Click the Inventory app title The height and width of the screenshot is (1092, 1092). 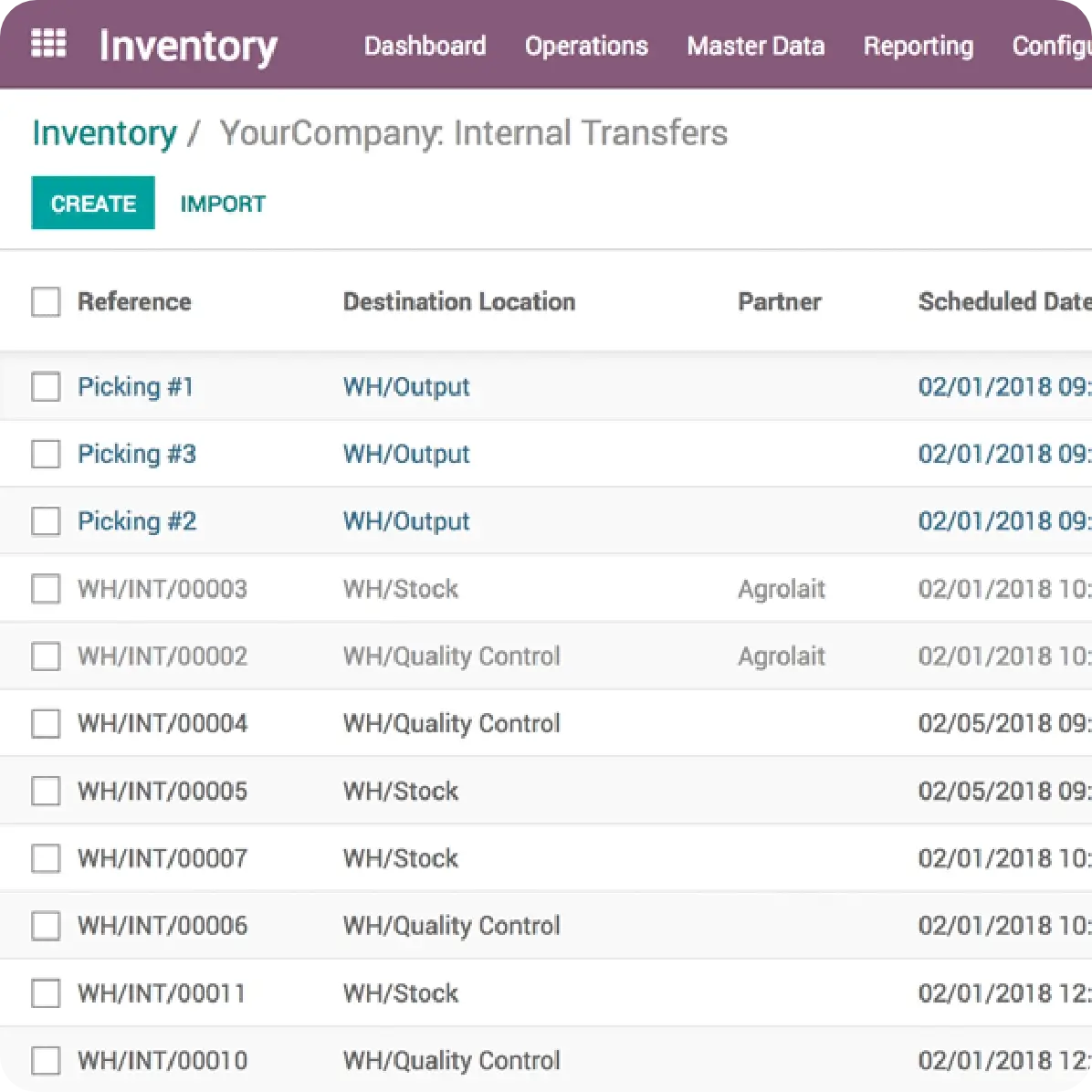(x=187, y=46)
